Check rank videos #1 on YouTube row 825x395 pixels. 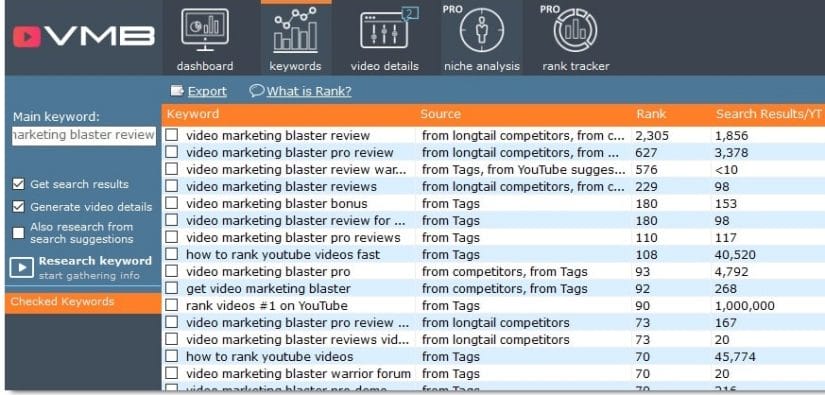pos(172,306)
